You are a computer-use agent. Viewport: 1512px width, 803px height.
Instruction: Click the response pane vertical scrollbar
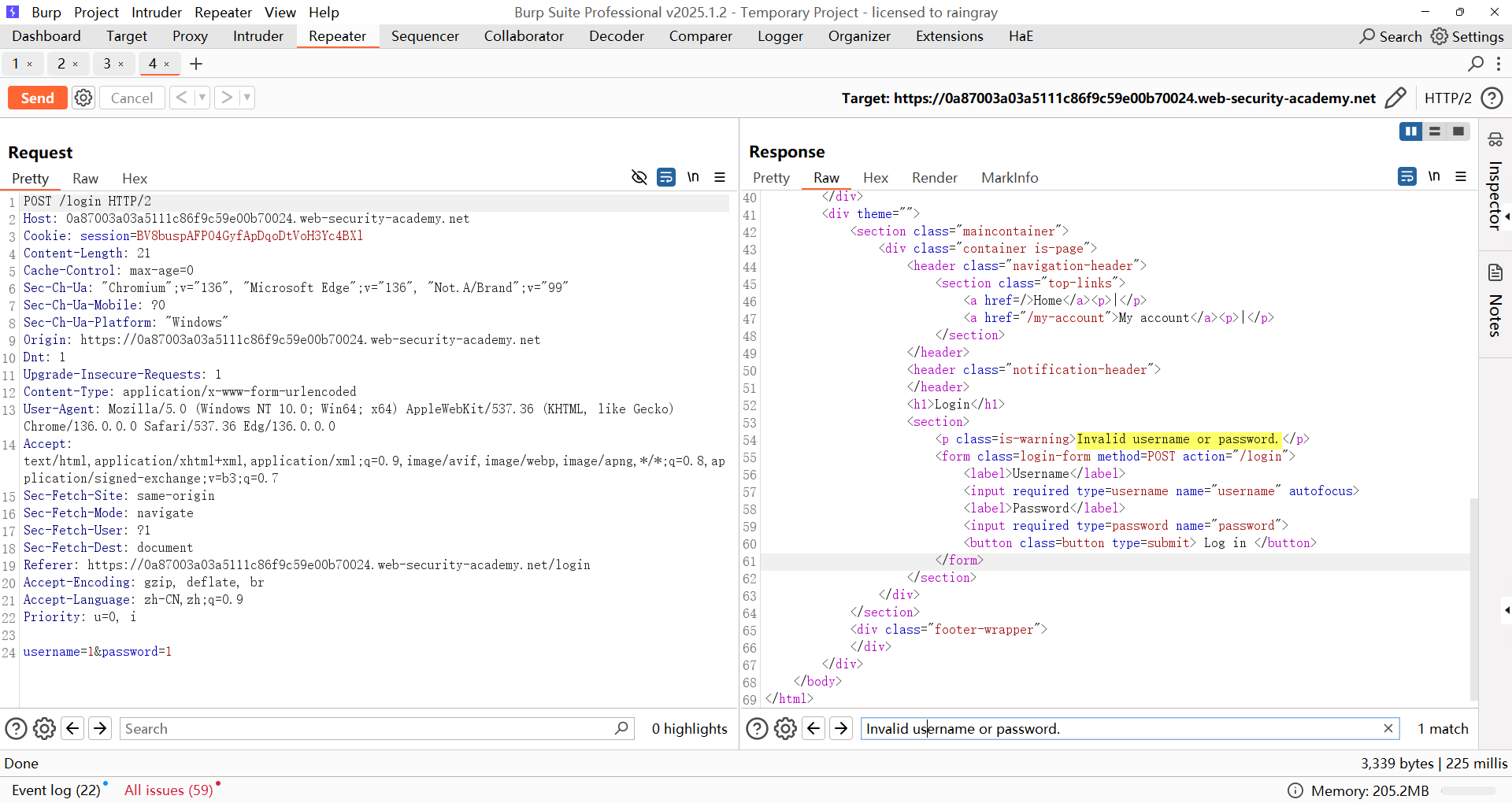pos(1473,598)
